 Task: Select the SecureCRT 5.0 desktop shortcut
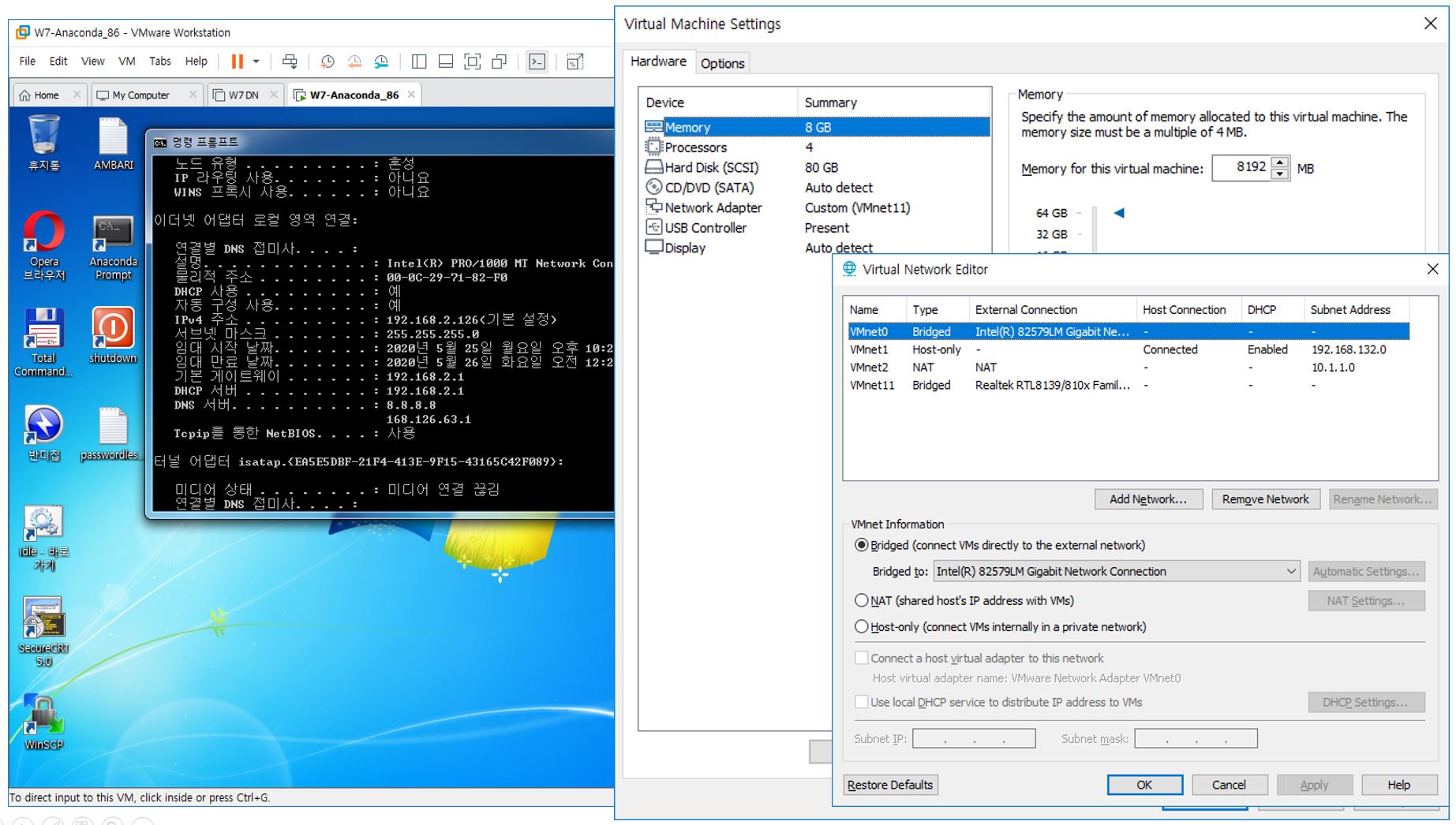(44, 632)
